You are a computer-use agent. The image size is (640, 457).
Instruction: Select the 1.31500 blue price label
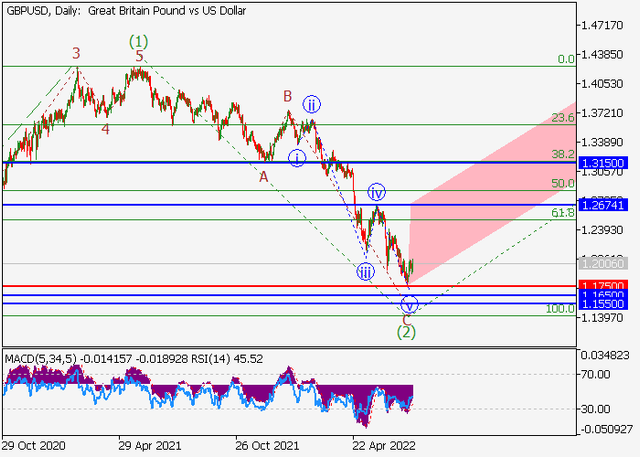[602, 163]
